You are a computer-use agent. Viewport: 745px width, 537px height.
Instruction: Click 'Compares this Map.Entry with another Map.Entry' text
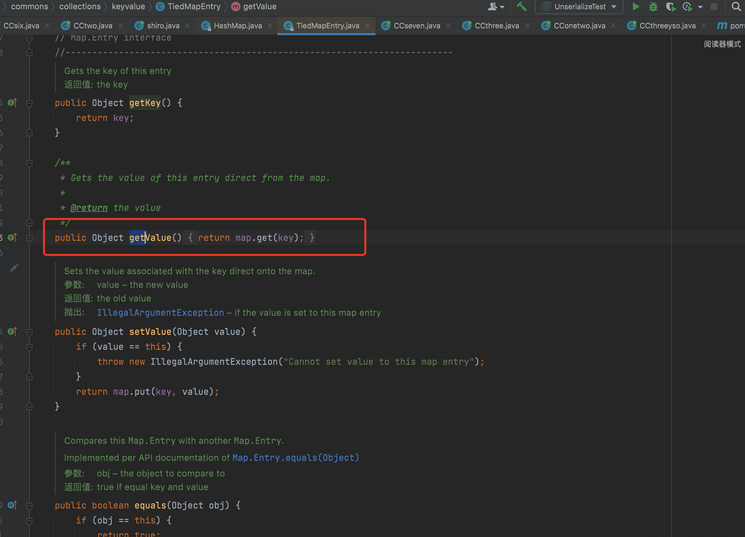point(173,441)
